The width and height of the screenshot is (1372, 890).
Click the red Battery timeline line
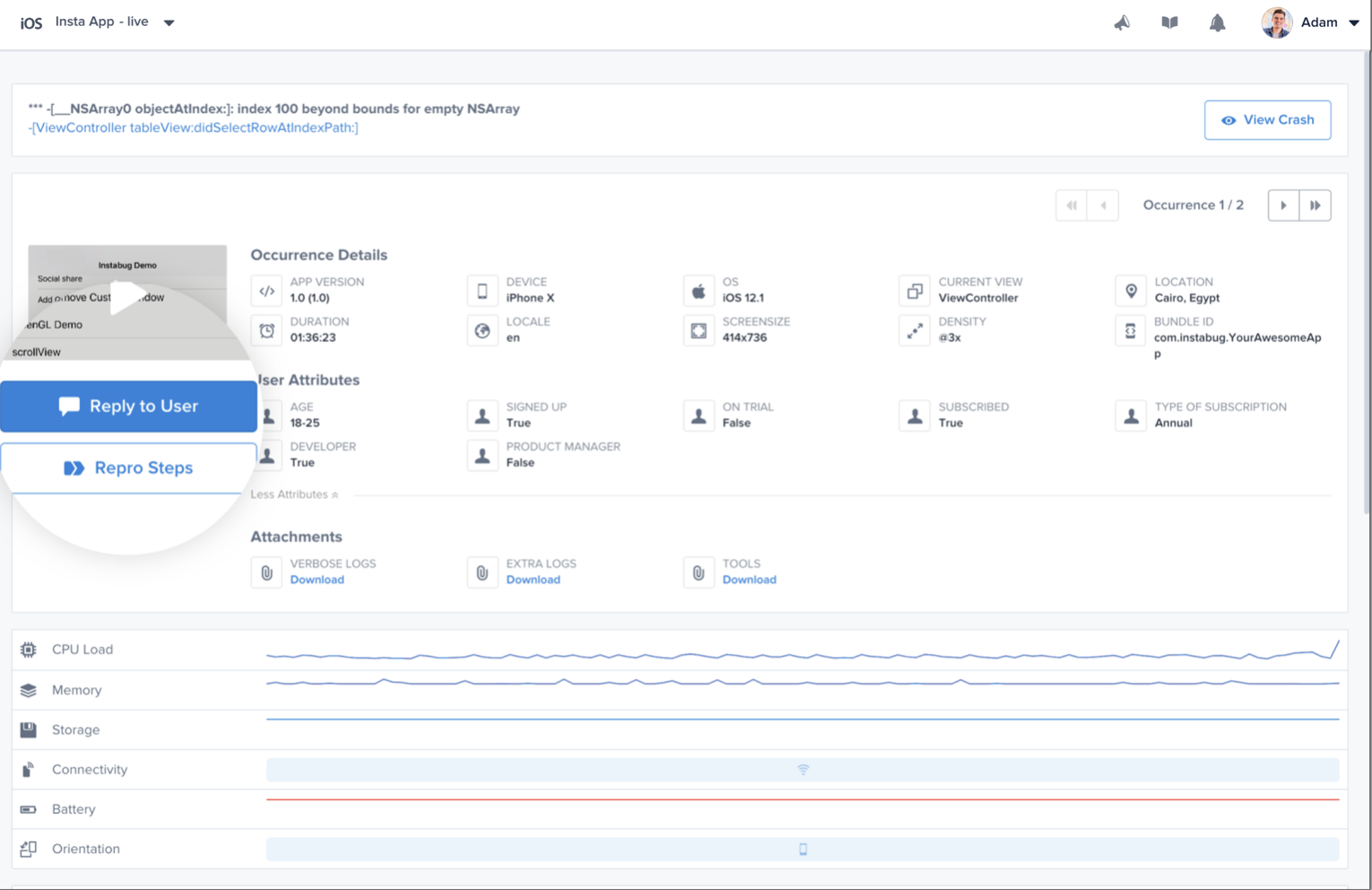pyautogui.click(x=803, y=798)
